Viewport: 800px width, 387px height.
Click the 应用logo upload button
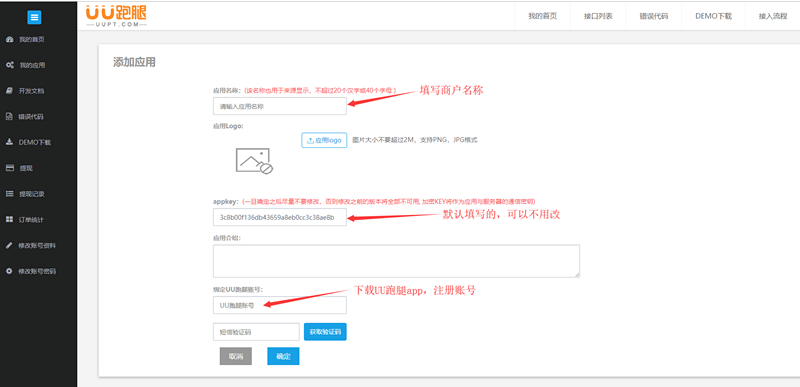pos(324,140)
